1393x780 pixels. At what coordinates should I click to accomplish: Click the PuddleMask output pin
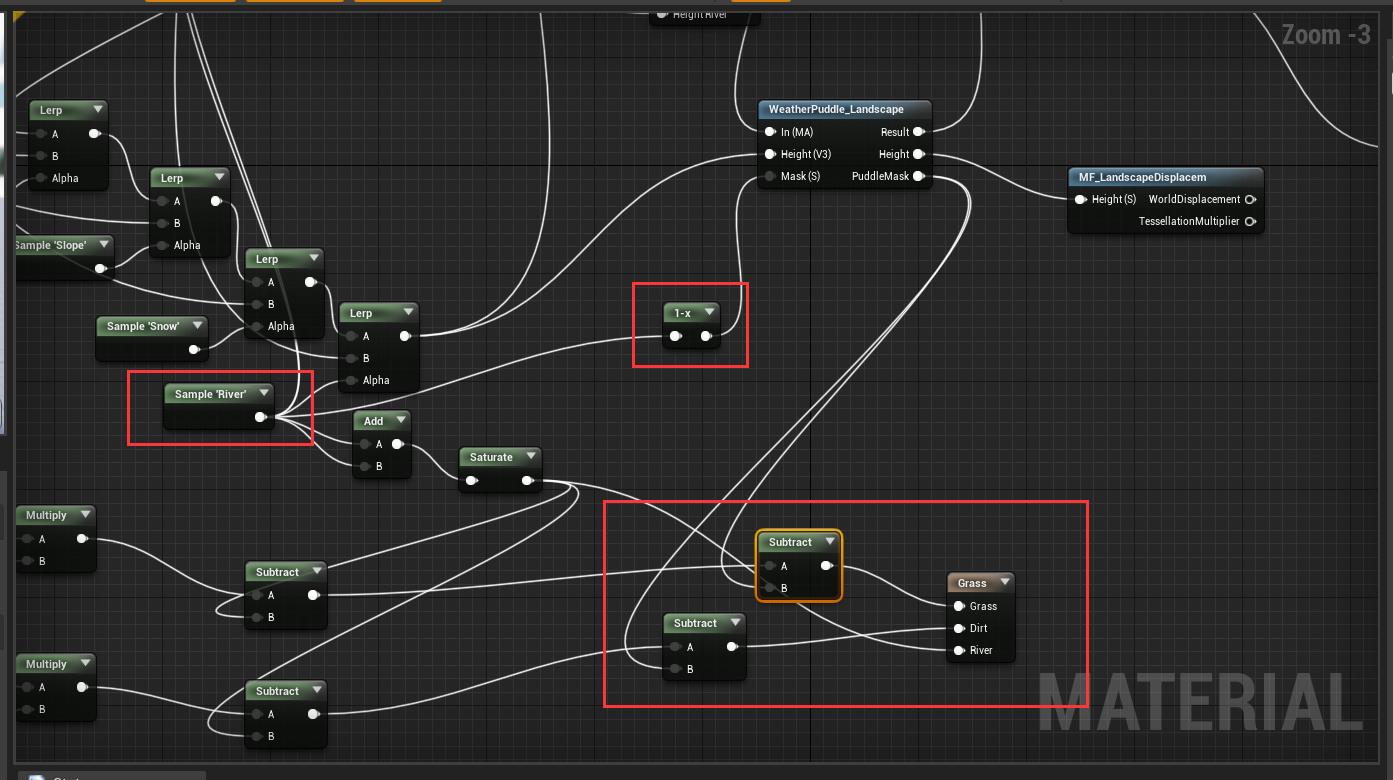(919, 176)
